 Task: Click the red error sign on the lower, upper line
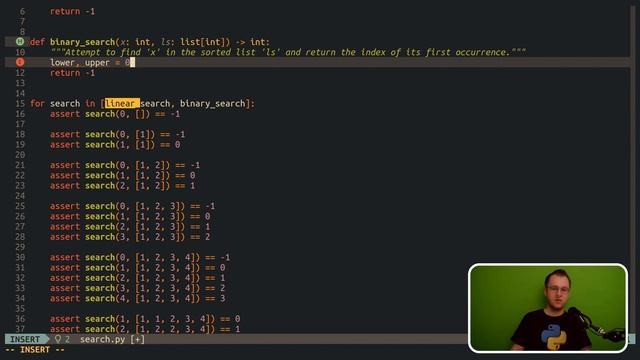20,62
